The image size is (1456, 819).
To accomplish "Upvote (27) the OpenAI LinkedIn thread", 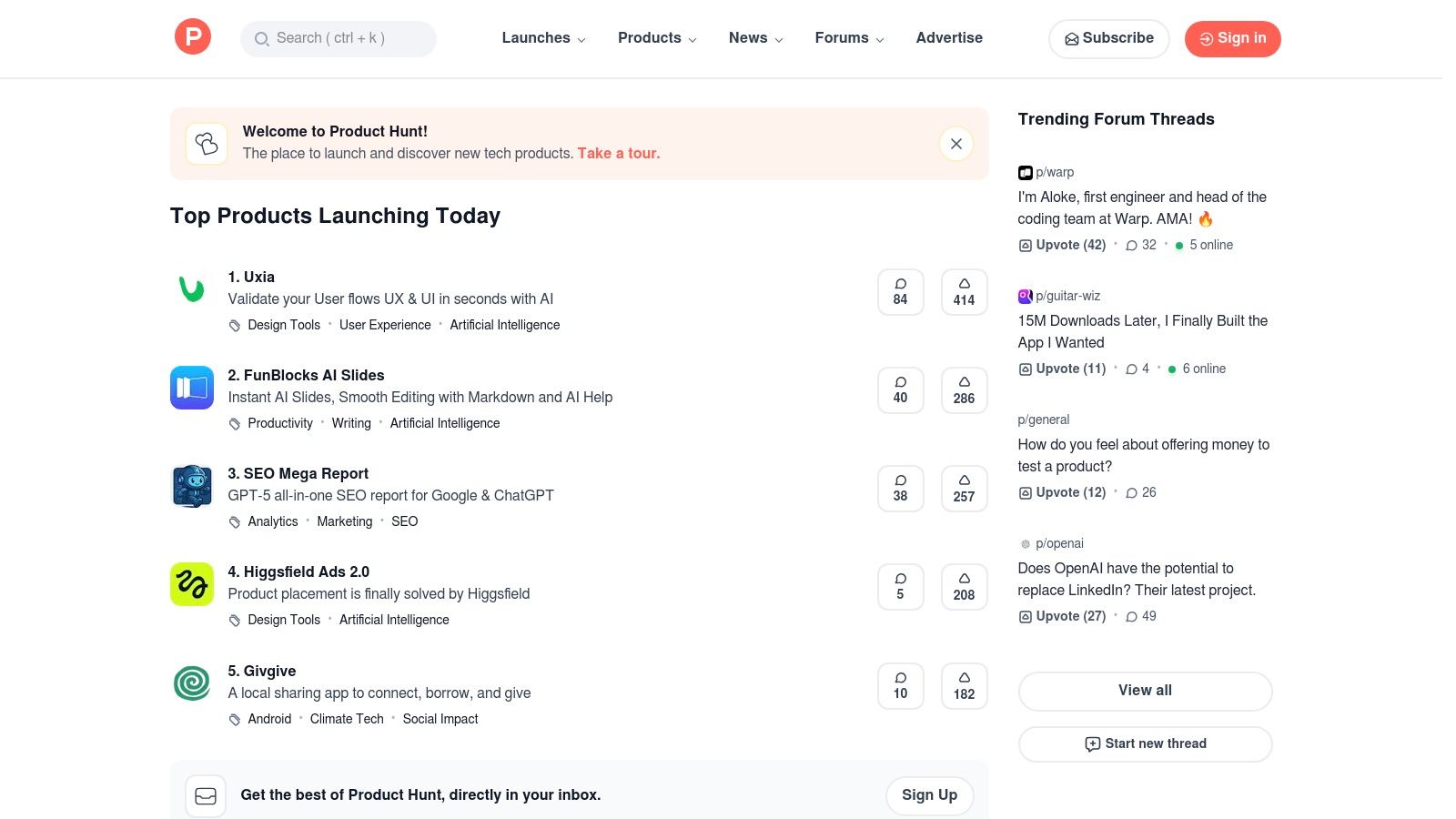I will tap(1062, 616).
